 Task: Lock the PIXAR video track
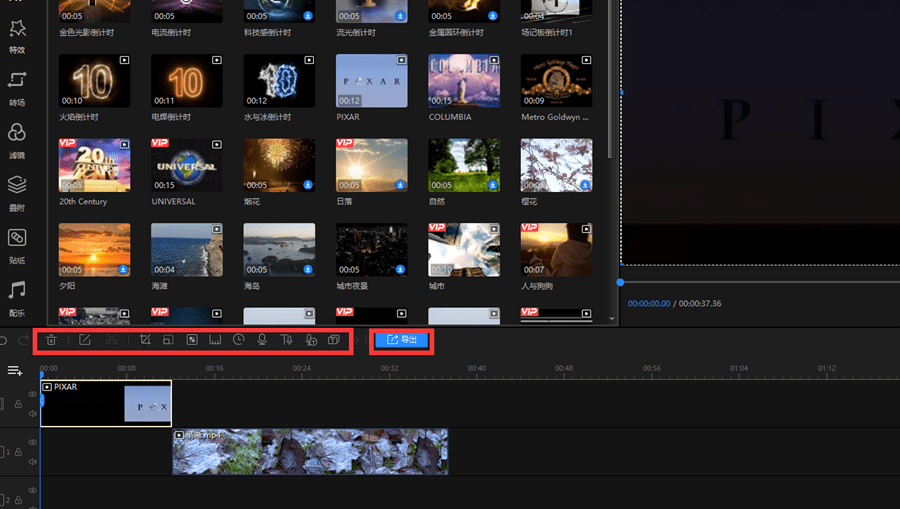(x=18, y=404)
